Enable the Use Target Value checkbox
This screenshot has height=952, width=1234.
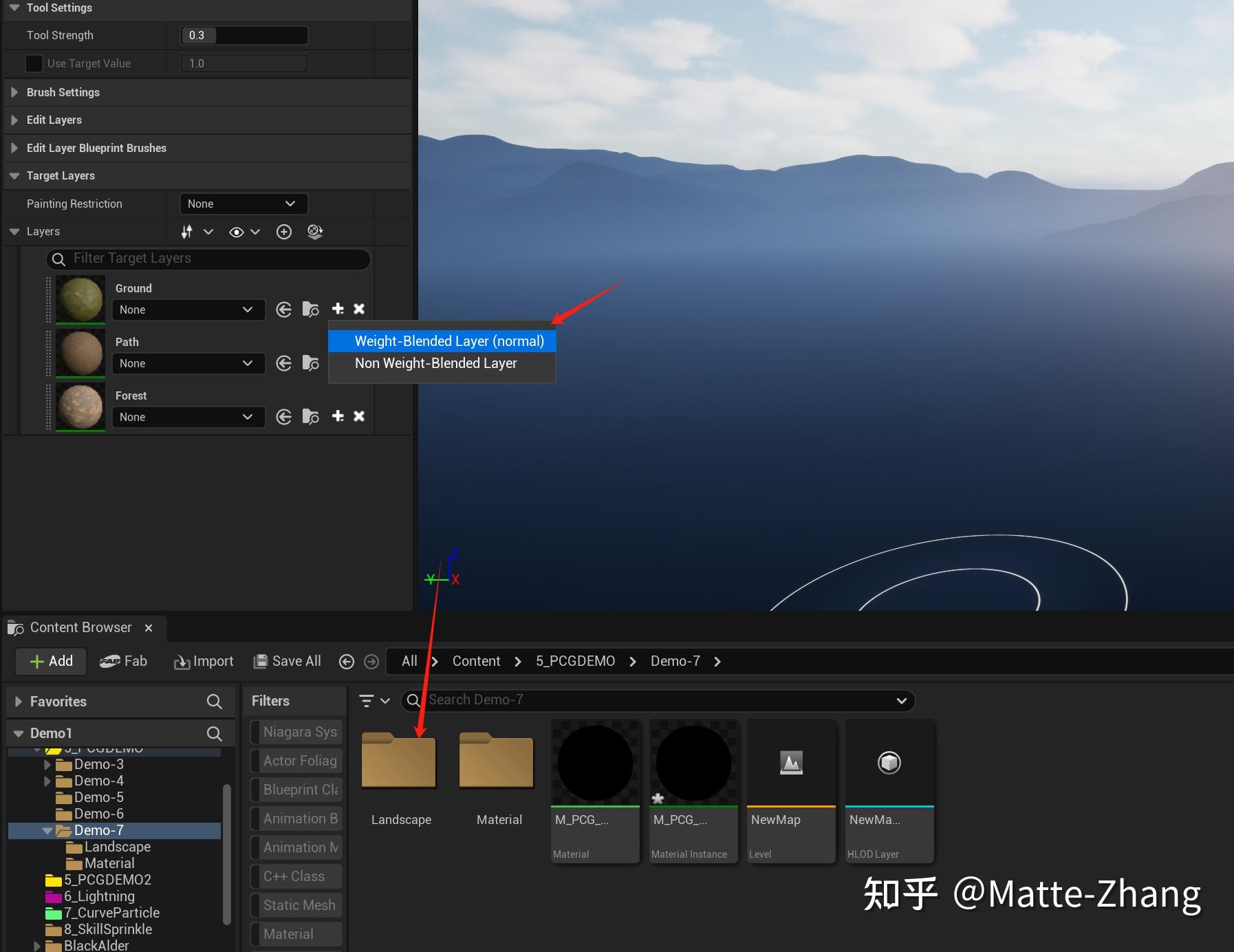point(34,63)
